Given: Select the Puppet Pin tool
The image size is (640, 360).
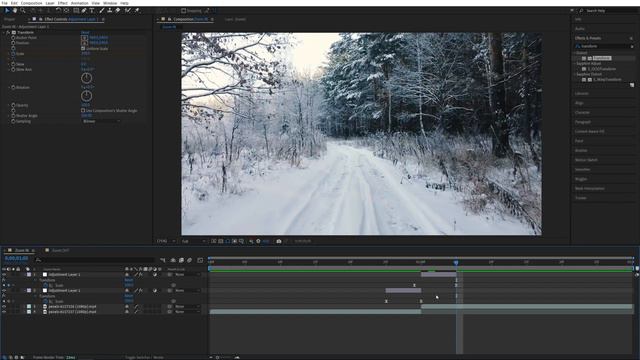Looking at the screenshot, I should tap(137, 10).
